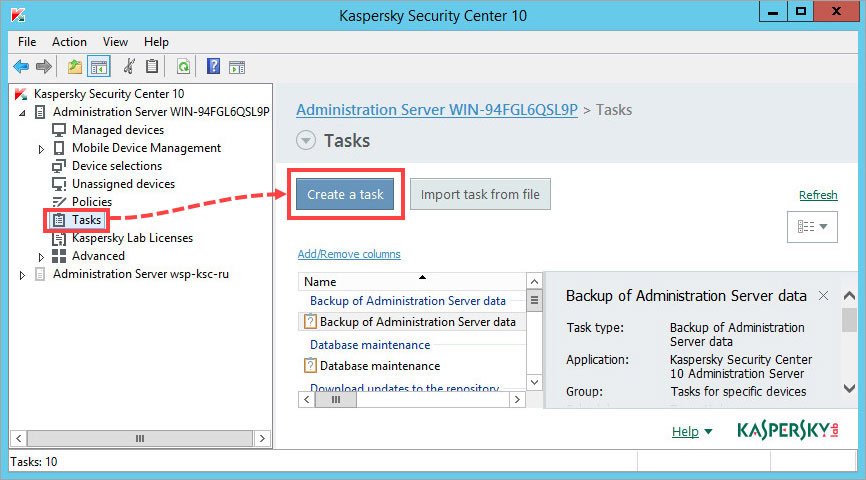Click the Tasks: 10 status bar text
Screen dimensions: 866x480
click(34, 462)
